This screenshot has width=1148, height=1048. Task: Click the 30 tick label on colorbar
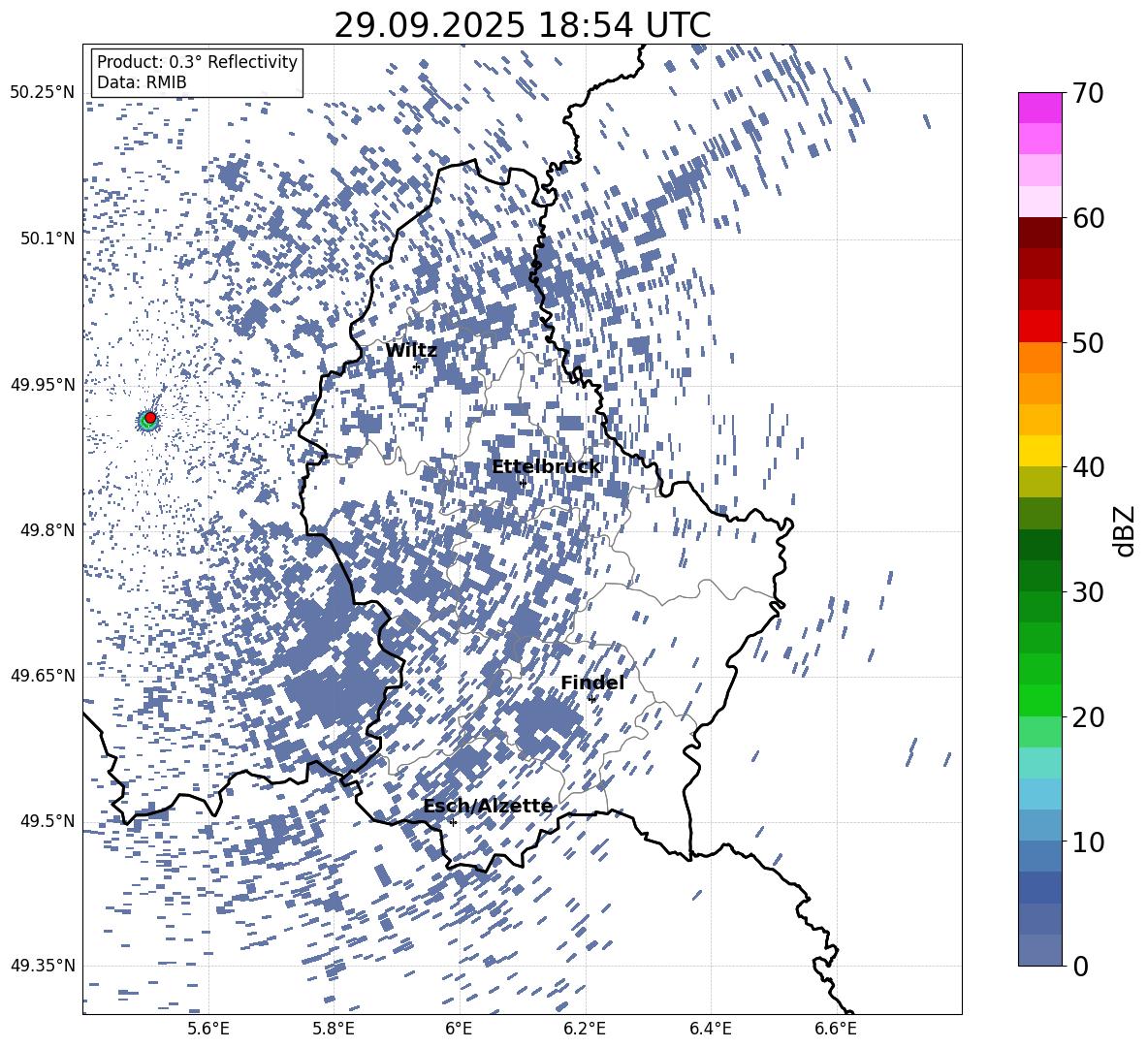[1088, 592]
